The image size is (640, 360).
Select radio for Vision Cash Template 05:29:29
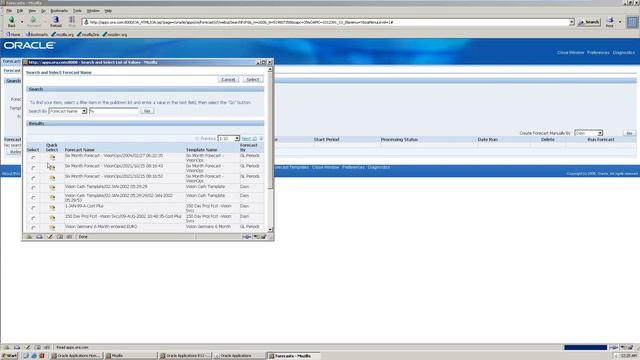coord(33,188)
